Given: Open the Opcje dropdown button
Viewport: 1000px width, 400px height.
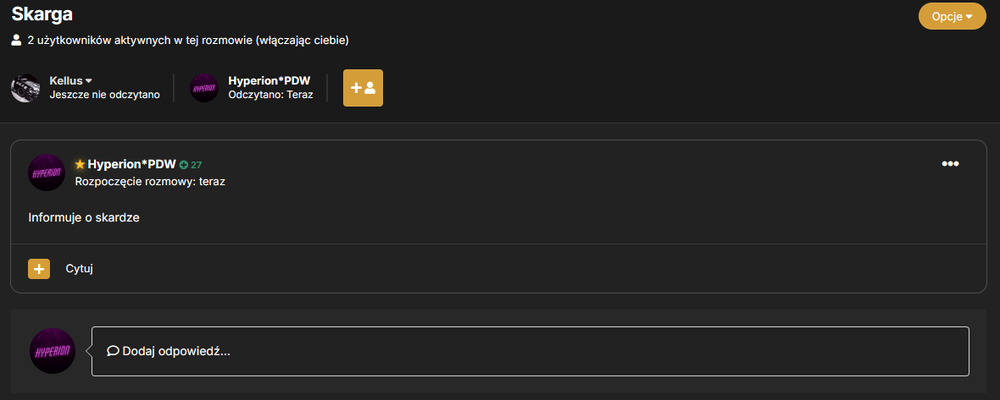Looking at the screenshot, I should coord(952,17).
